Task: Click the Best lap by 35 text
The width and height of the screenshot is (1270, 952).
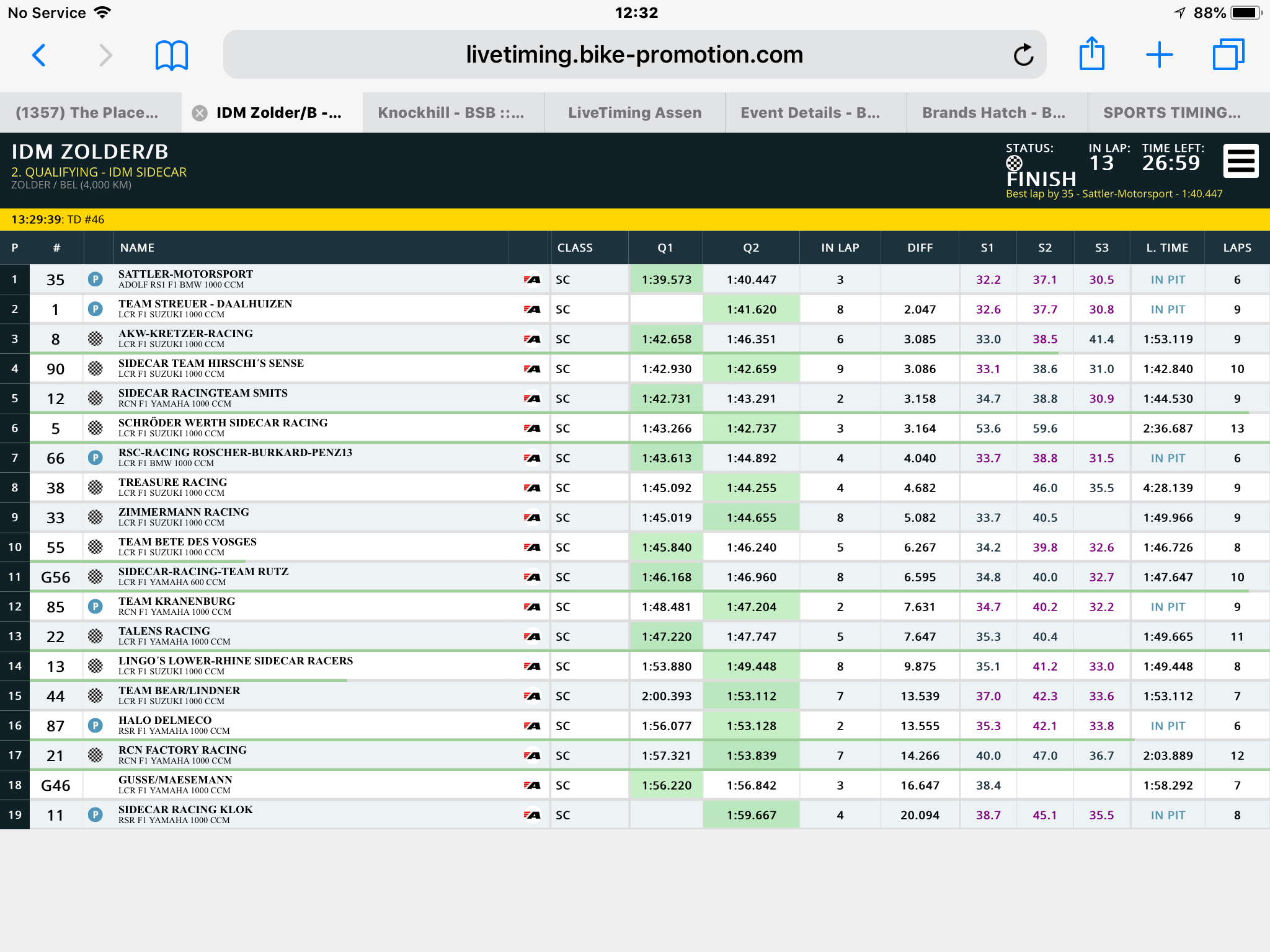Action: point(1114,194)
